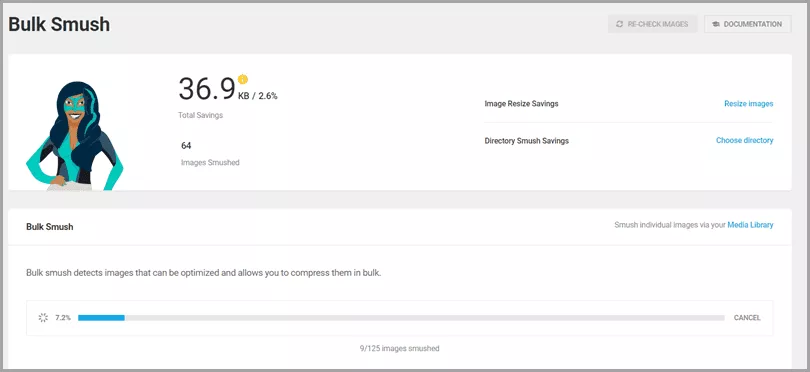Open the Choose directory link
The height and width of the screenshot is (372, 810).
point(744,140)
